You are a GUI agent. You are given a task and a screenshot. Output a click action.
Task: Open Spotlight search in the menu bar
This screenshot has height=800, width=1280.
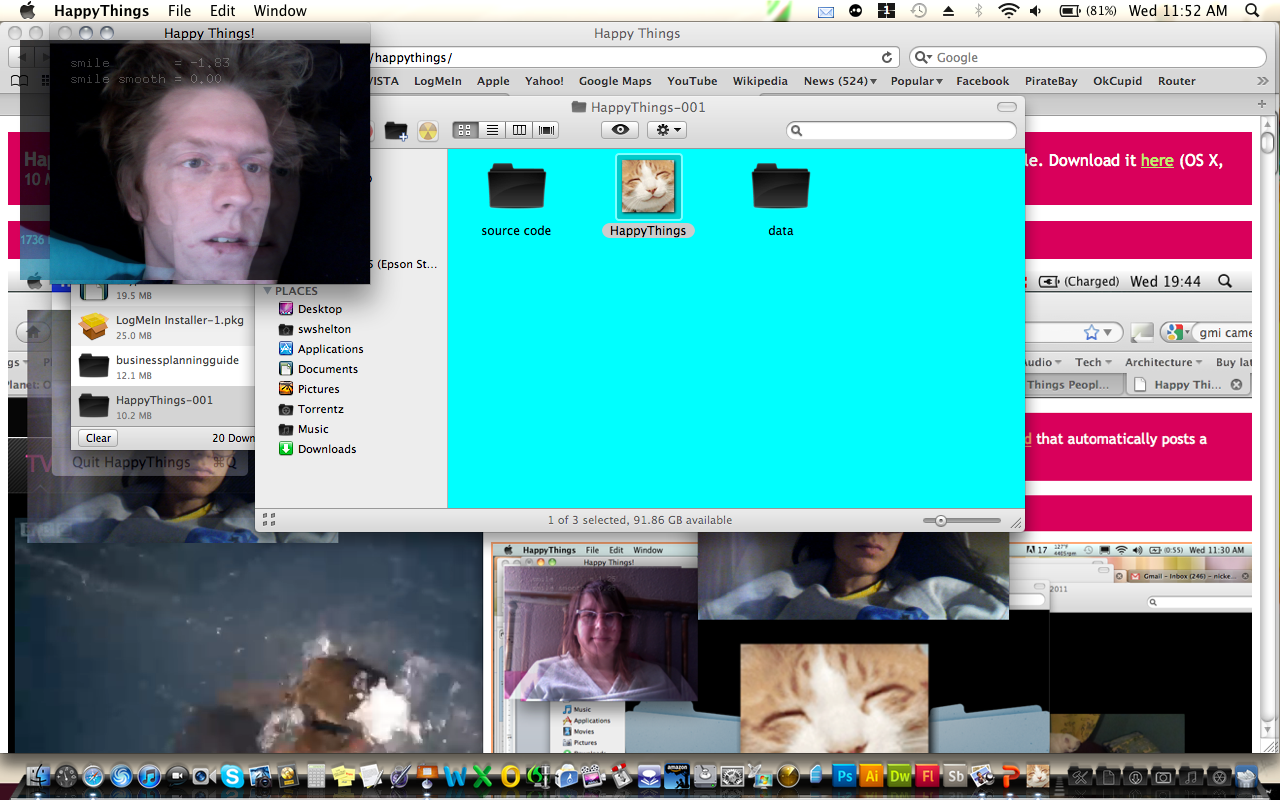click(x=1252, y=11)
